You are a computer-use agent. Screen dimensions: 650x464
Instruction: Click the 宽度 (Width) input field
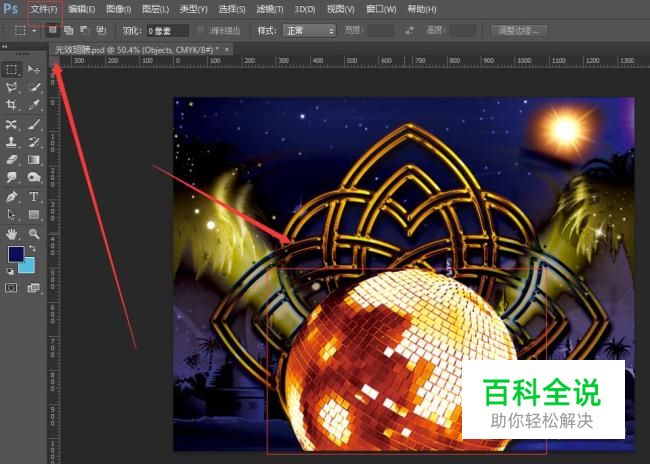click(x=381, y=30)
